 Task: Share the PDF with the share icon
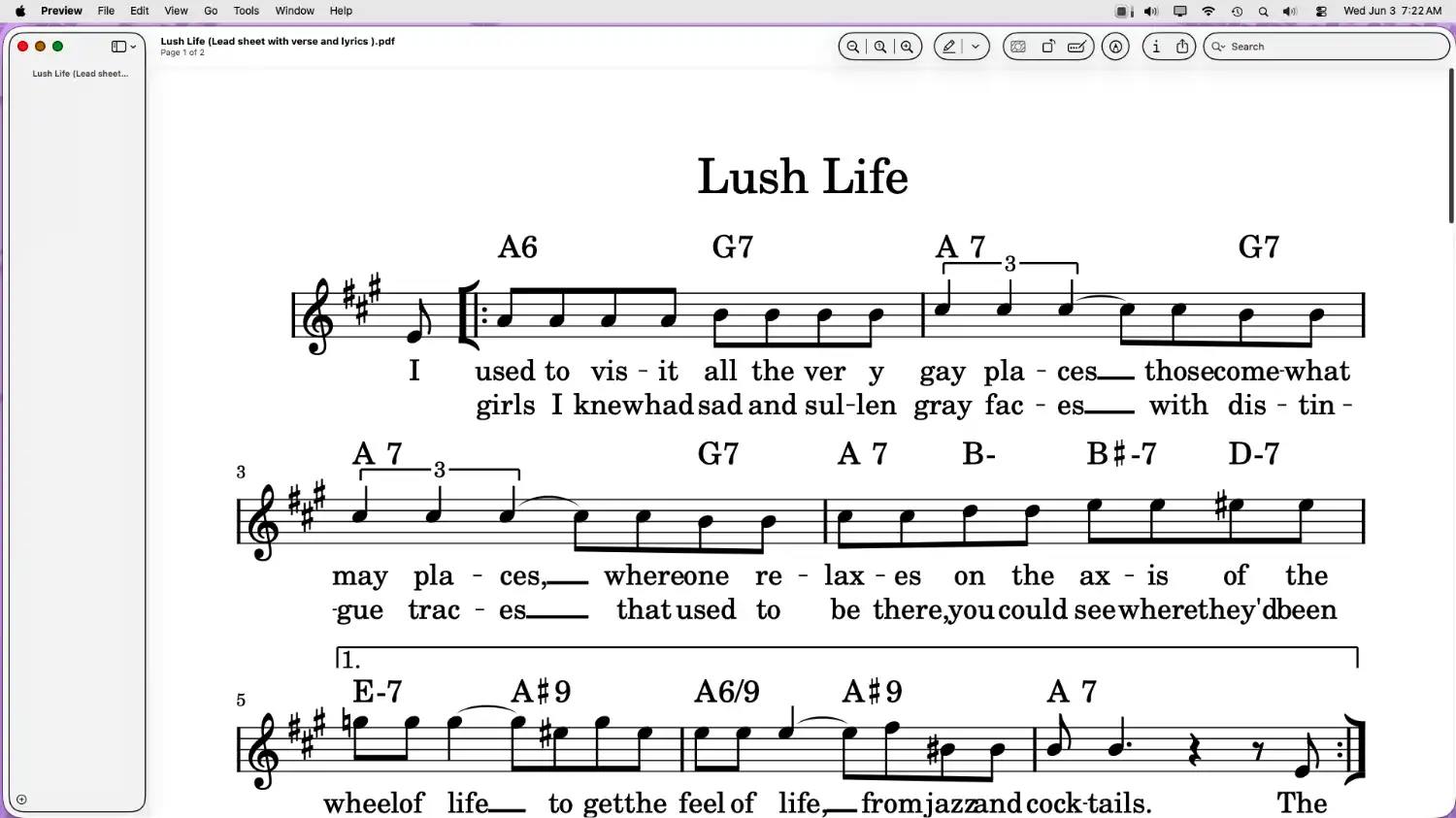(x=1182, y=47)
